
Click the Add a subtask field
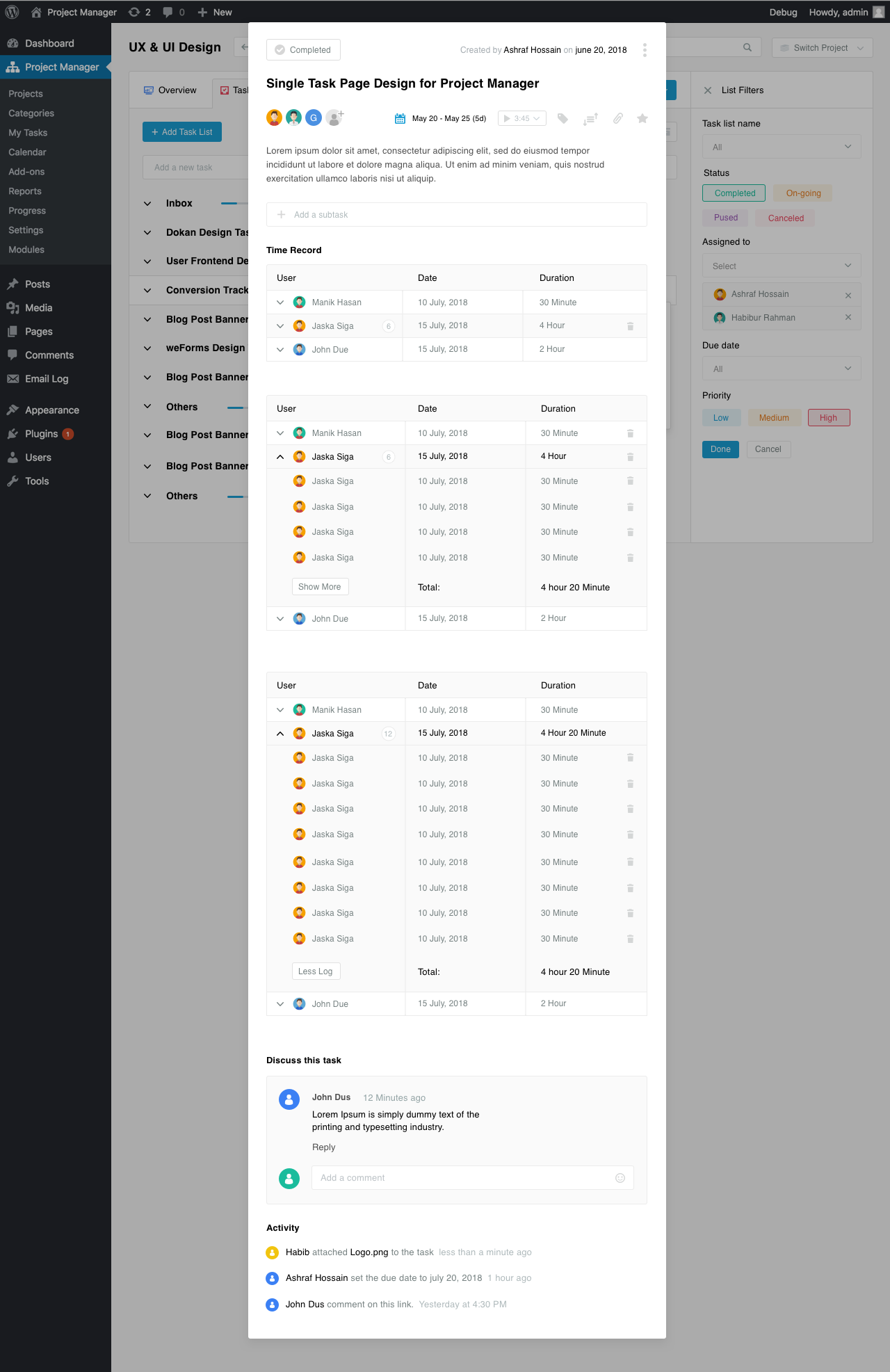[x=457, y=215]
